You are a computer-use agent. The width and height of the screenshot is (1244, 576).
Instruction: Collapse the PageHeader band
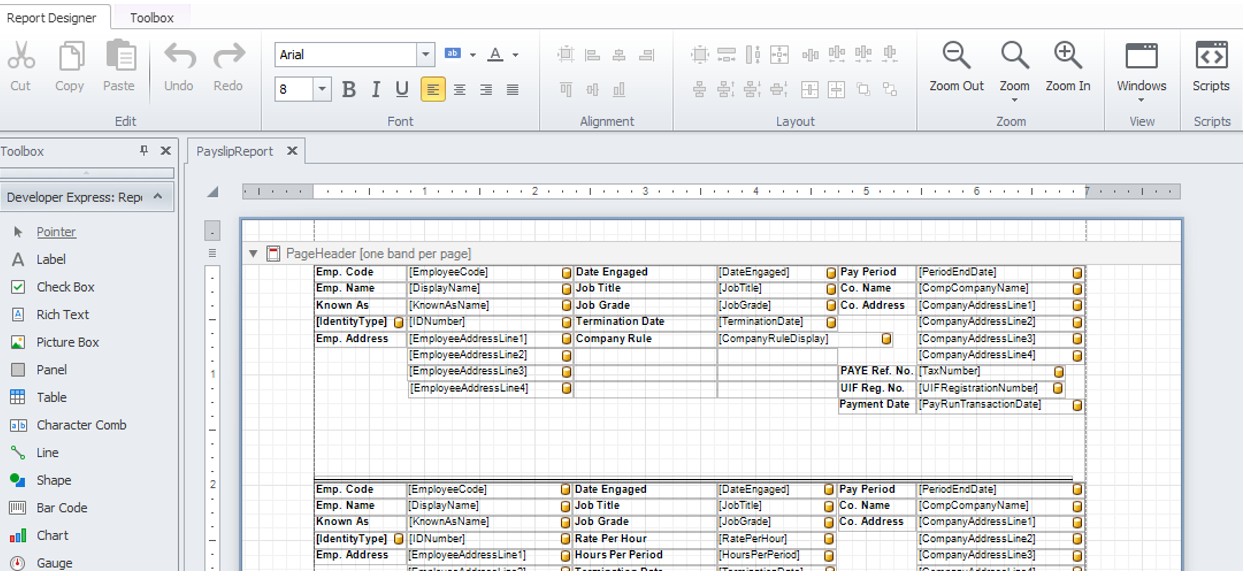tap(254, 254)
